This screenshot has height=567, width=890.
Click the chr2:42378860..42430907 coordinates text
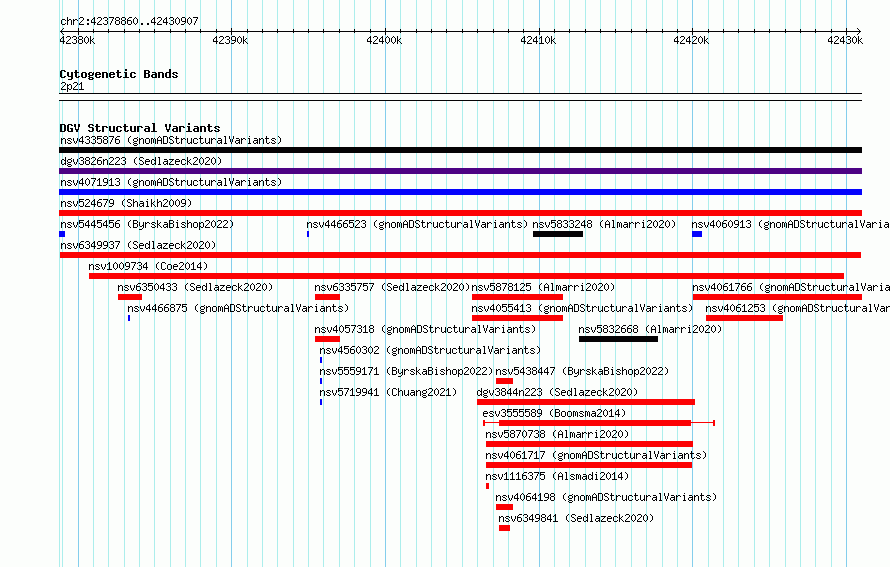click(129, 21)
